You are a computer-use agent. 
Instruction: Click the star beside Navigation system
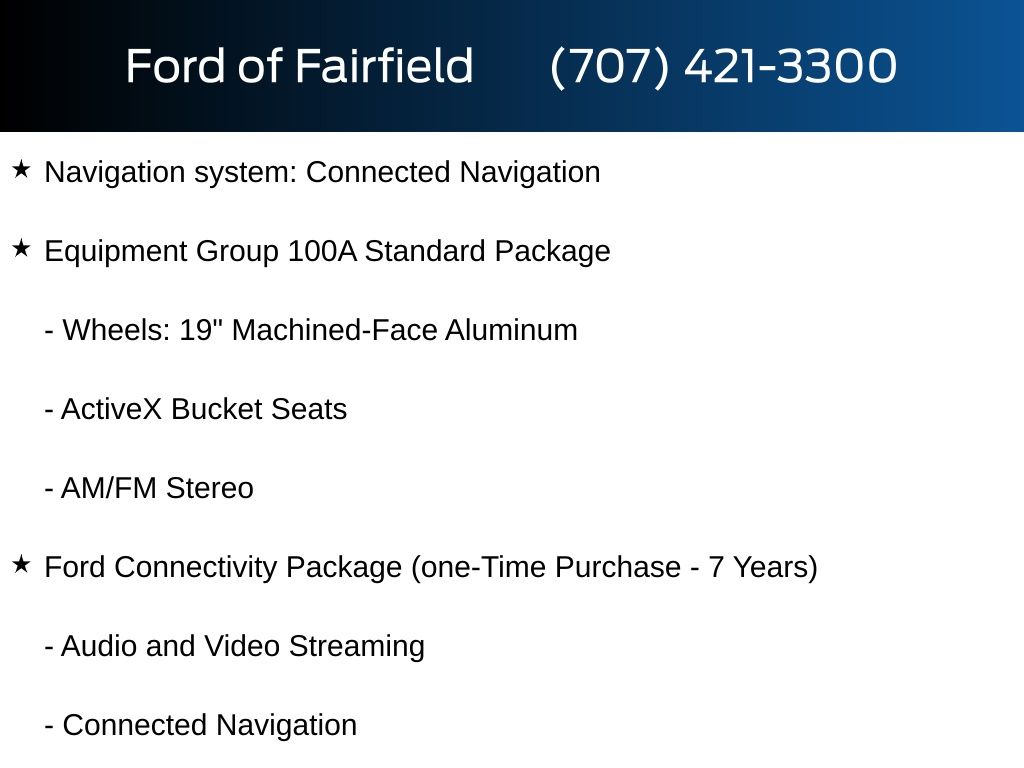click(22, 170)
